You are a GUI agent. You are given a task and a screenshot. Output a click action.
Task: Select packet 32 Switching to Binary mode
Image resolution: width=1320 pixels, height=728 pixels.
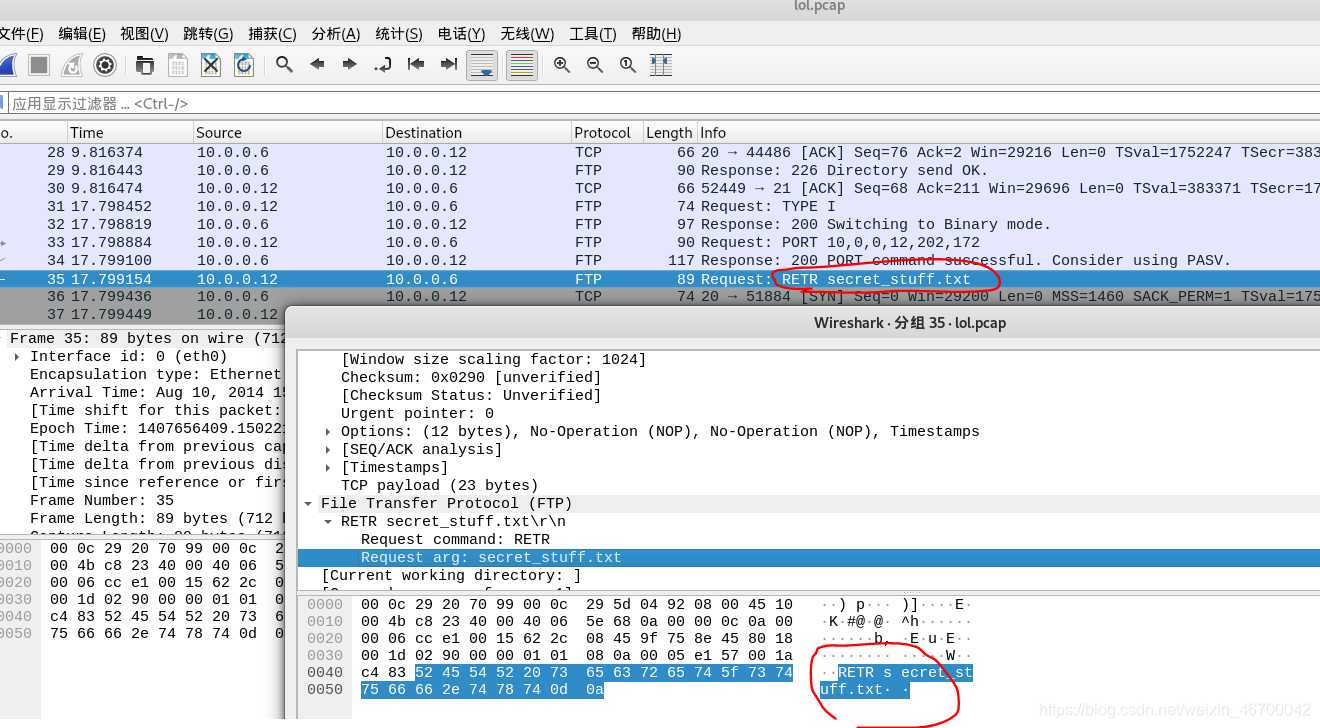(660, 224)
